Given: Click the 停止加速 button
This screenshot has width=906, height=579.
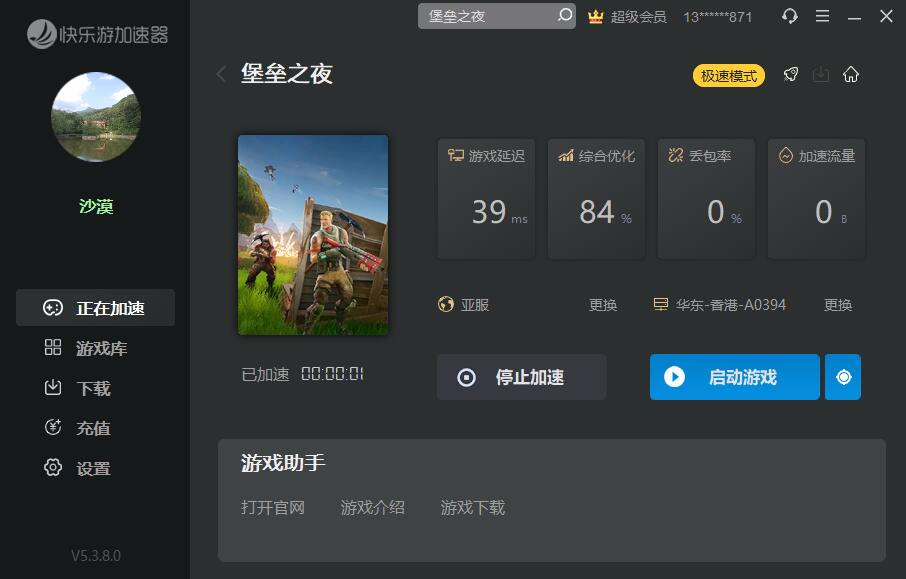Looking at the screenshot, I should [522, 377].
